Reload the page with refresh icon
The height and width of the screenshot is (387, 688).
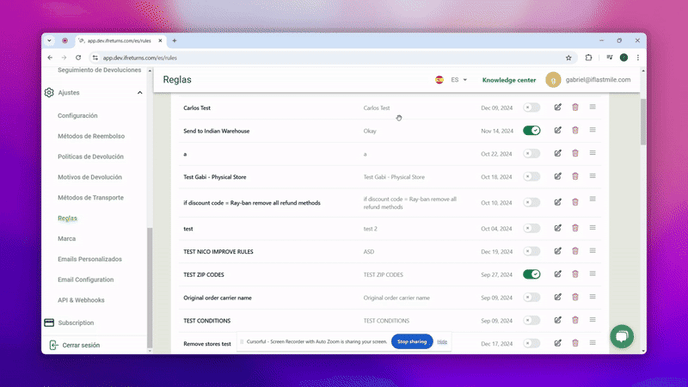pos(78,57)
